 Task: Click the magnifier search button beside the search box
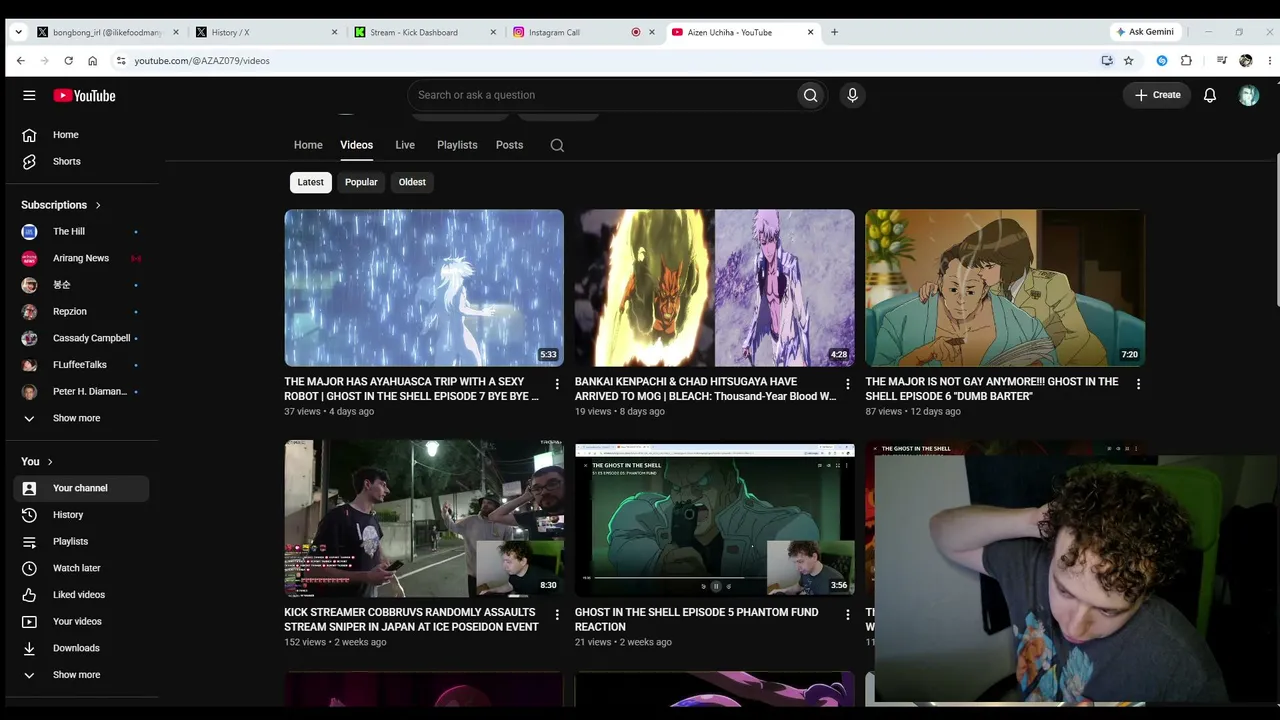coord(810,95)
